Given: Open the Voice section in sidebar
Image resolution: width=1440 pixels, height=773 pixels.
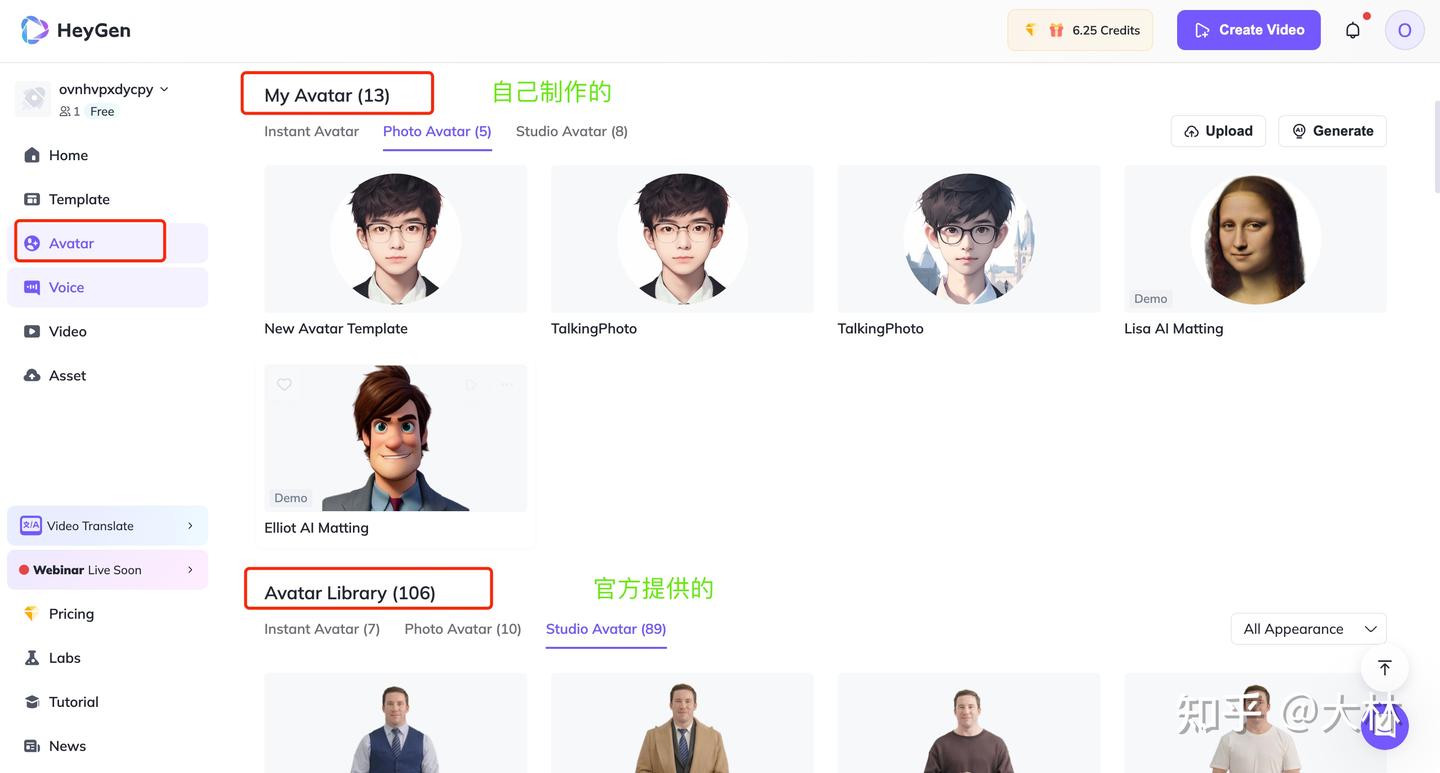Looking at the screenshot, I should click(66, 287).
